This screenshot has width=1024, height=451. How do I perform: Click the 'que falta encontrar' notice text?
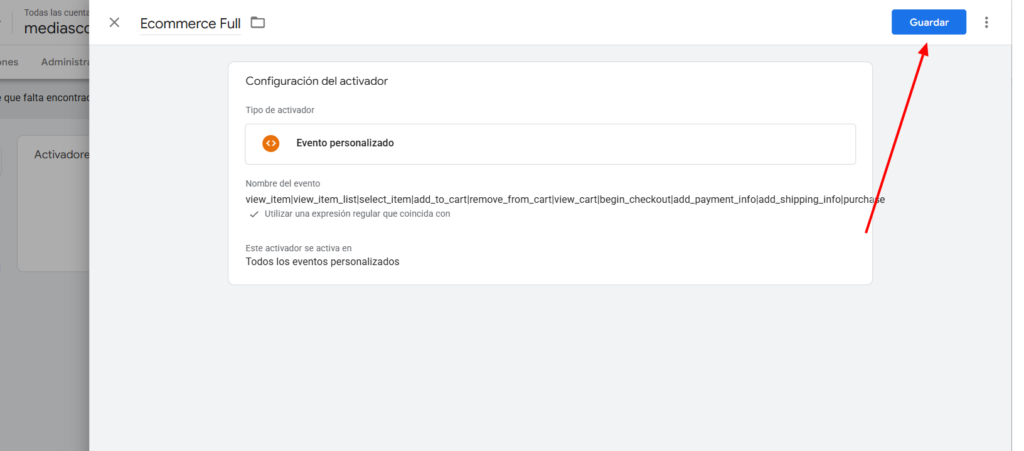47,98
